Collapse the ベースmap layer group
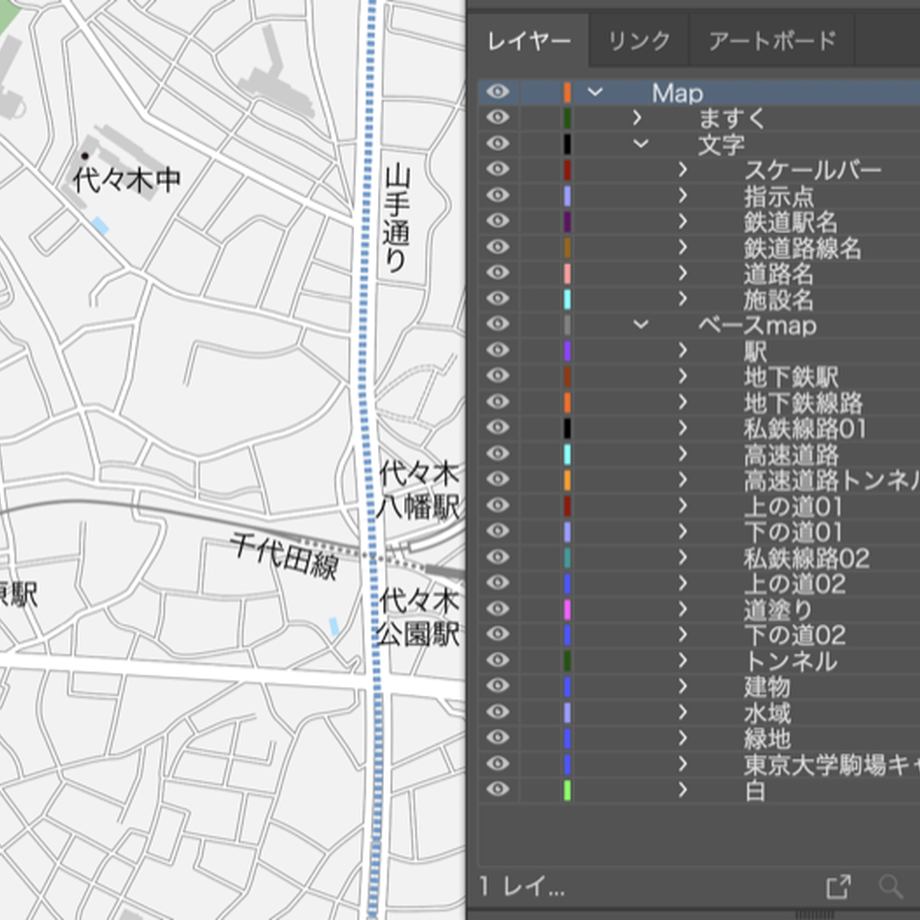920x920 pixels. (641, 324)
